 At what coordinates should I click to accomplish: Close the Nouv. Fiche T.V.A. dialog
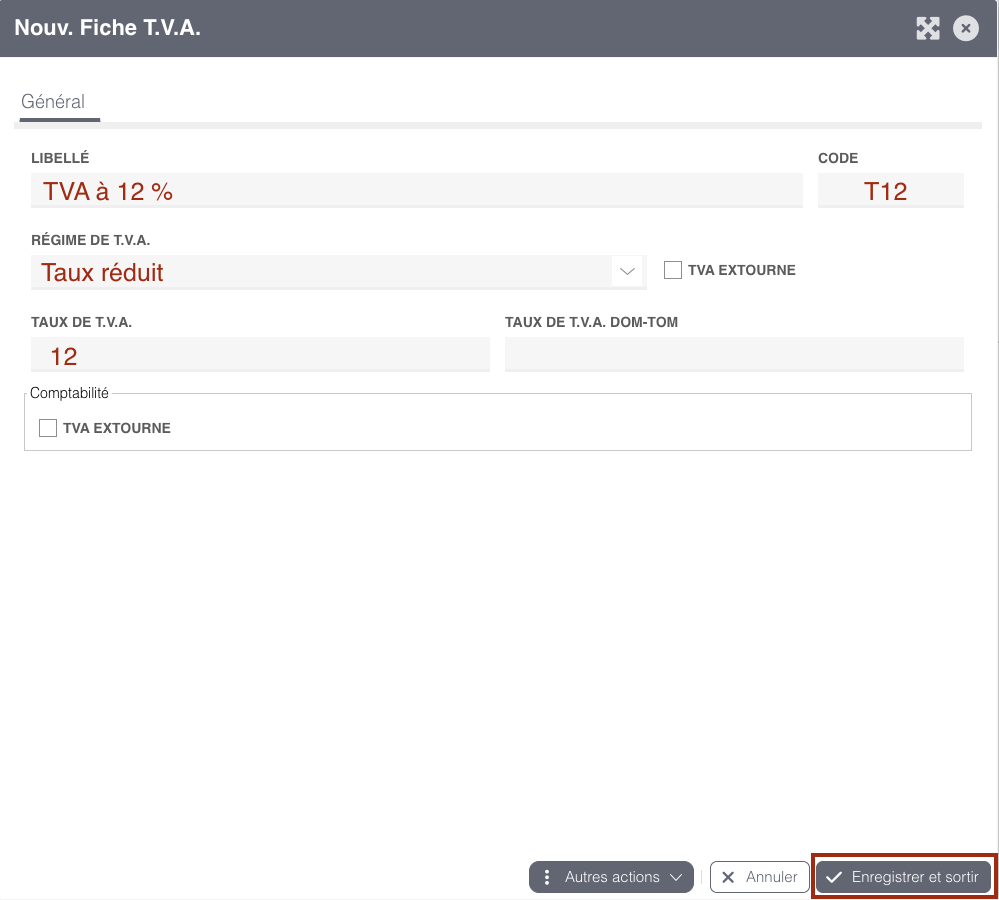coord(966,28)
